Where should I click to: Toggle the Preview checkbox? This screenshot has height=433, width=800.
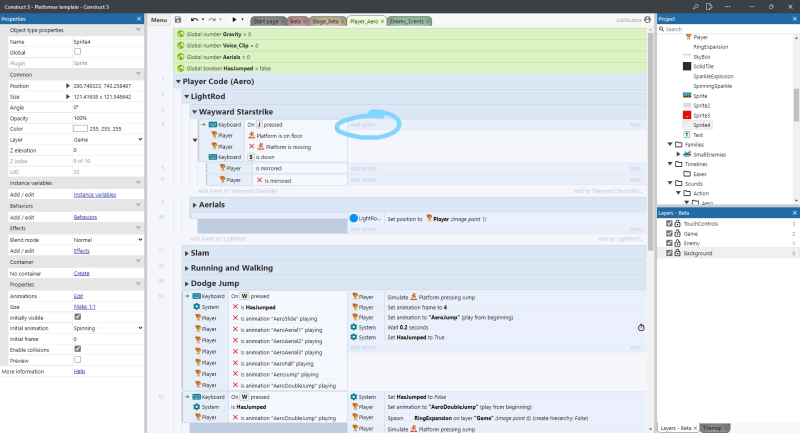pos(78,360)
